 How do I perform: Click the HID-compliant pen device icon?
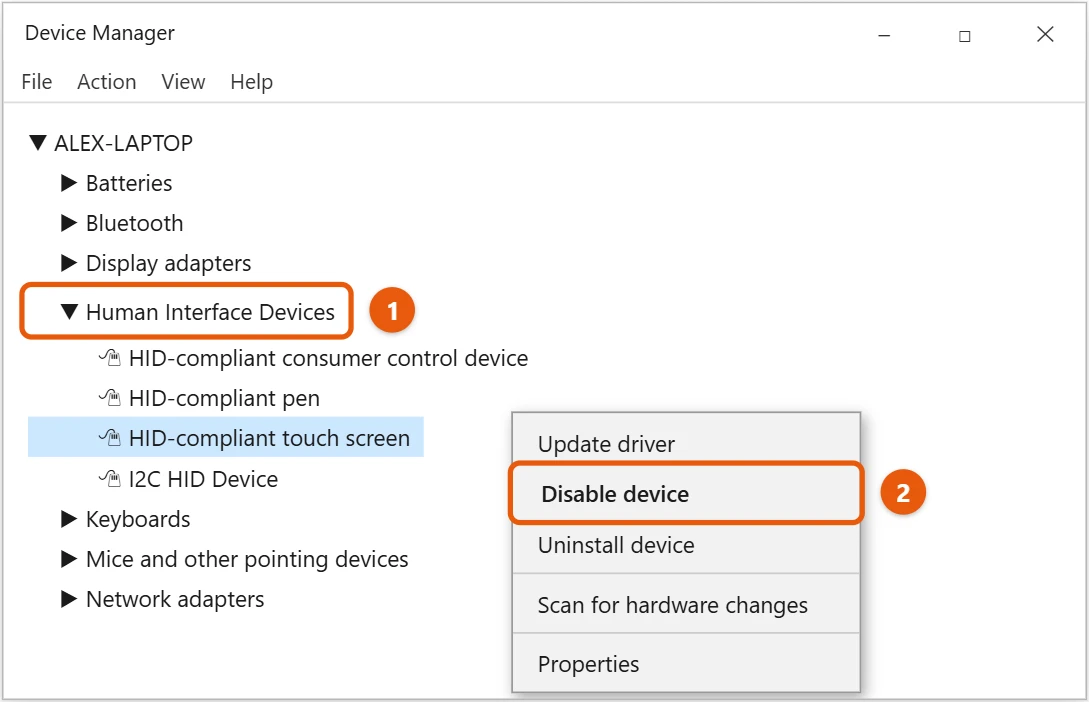pos(110,399)
